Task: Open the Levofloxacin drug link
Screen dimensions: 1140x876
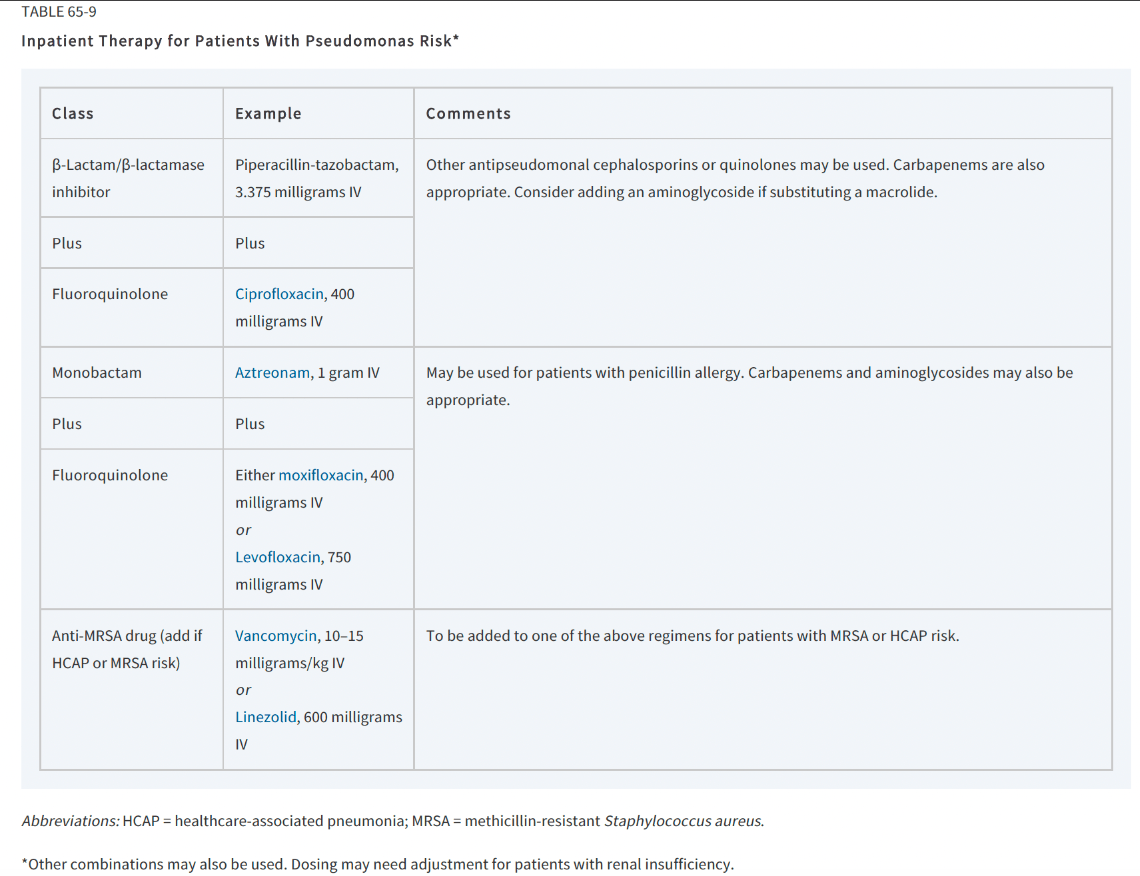Action: pos(278,557)
